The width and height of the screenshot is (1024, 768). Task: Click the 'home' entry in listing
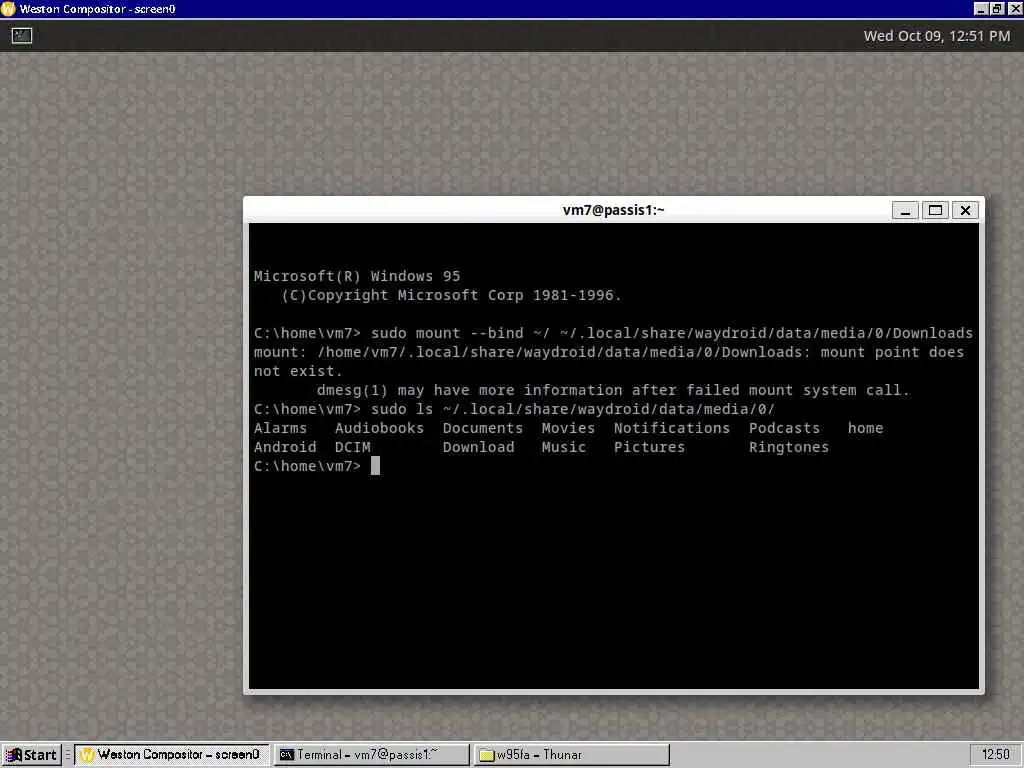coord(865,428)
